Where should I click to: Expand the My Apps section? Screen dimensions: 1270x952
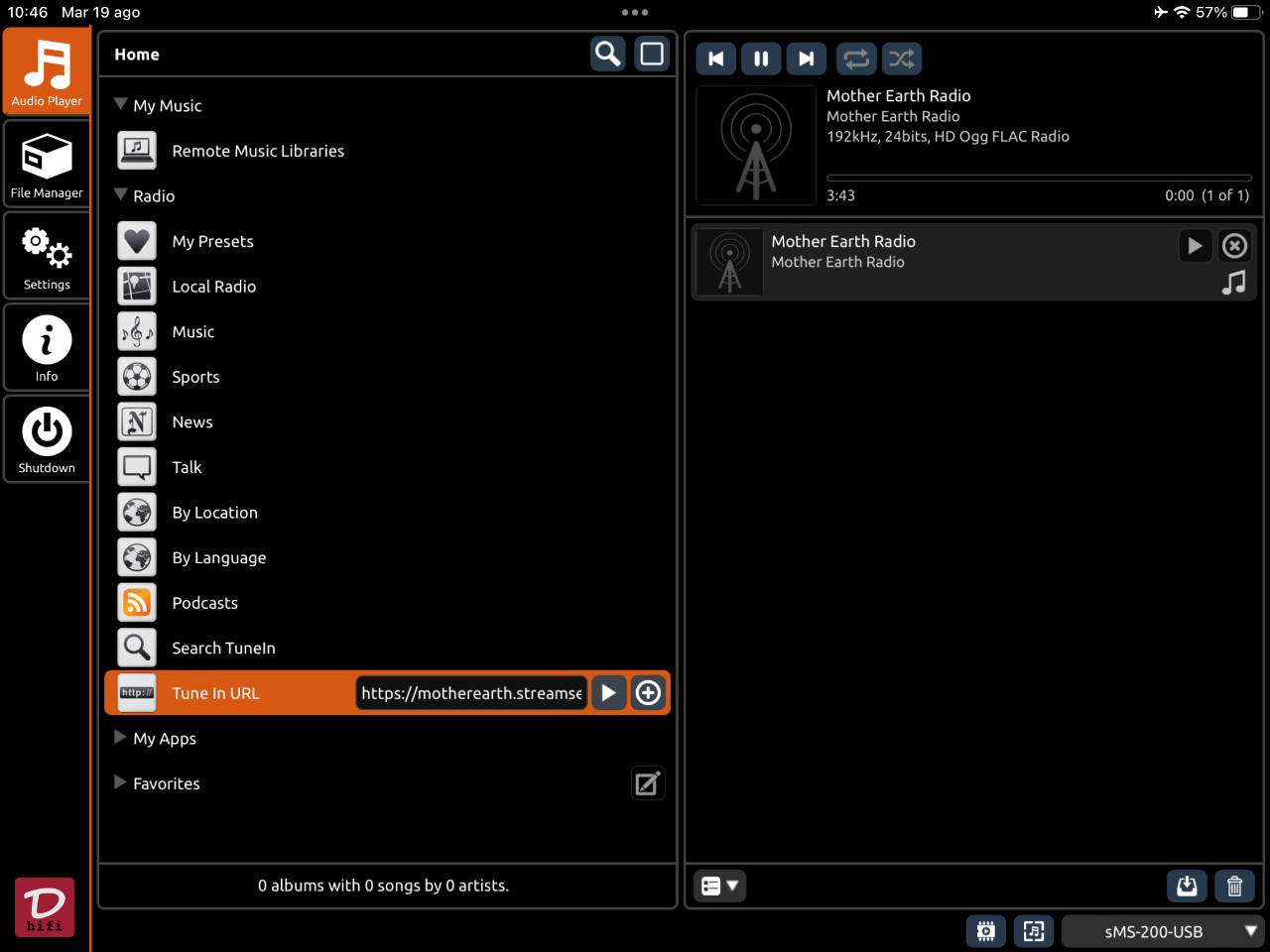click(x=120, y=738)
